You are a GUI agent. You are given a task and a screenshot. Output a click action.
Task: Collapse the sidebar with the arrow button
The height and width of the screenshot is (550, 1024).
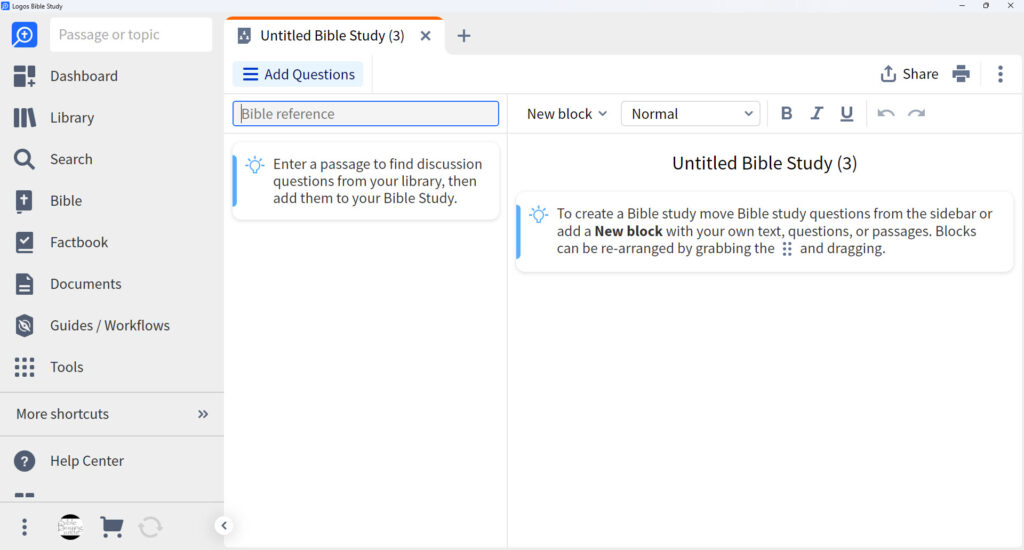tap(223, 525)
